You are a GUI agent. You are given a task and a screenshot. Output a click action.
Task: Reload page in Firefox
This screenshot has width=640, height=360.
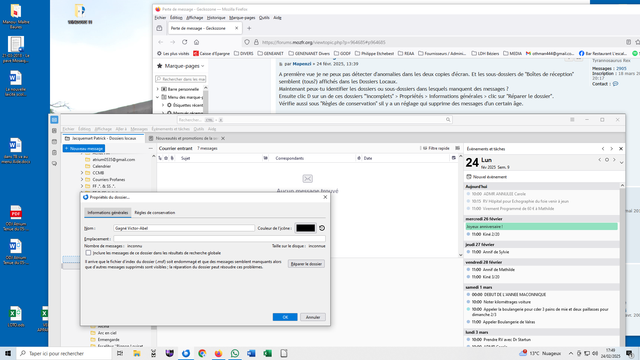tap(184, 42)
